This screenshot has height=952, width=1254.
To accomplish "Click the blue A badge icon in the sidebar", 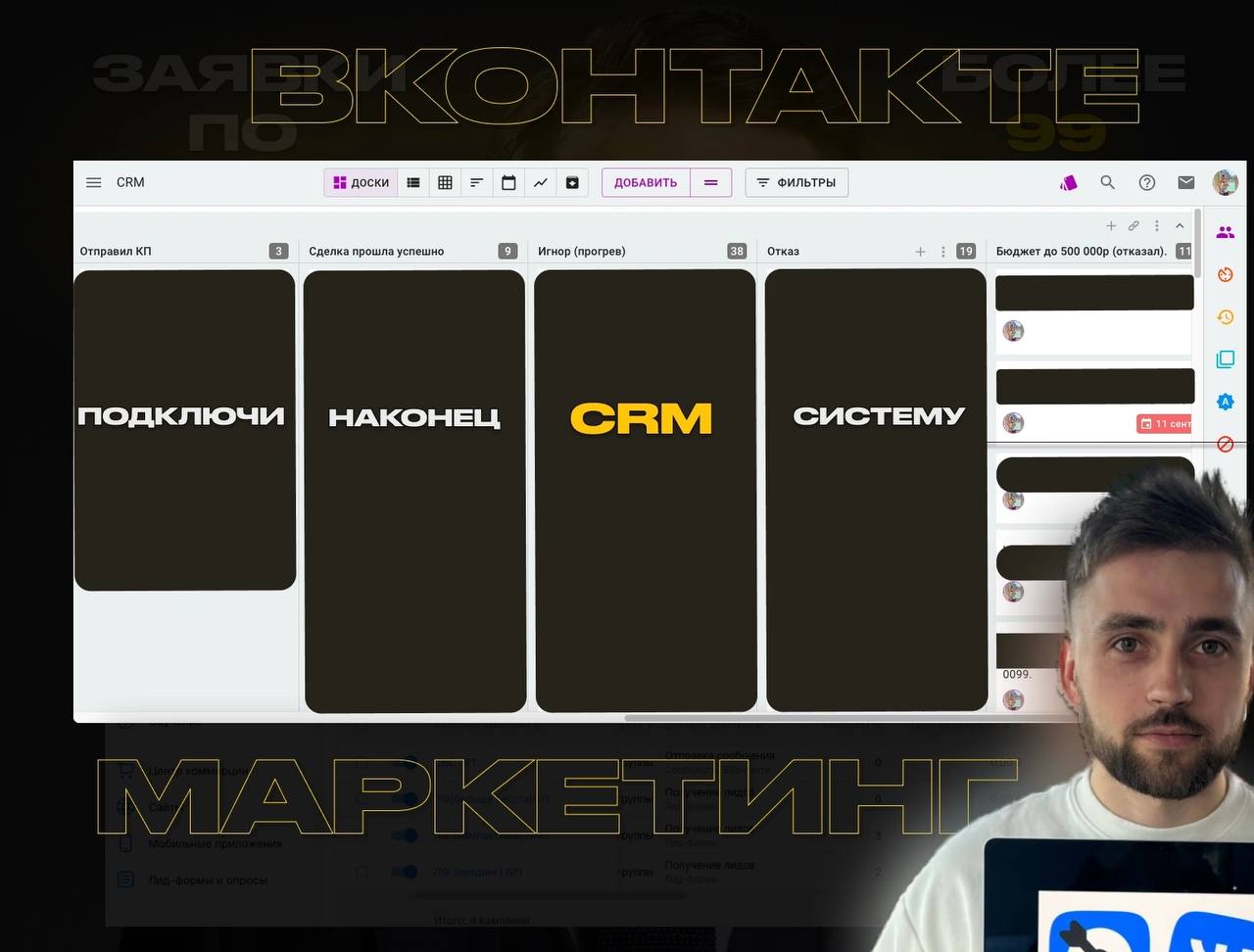I will click(1226, 402).
